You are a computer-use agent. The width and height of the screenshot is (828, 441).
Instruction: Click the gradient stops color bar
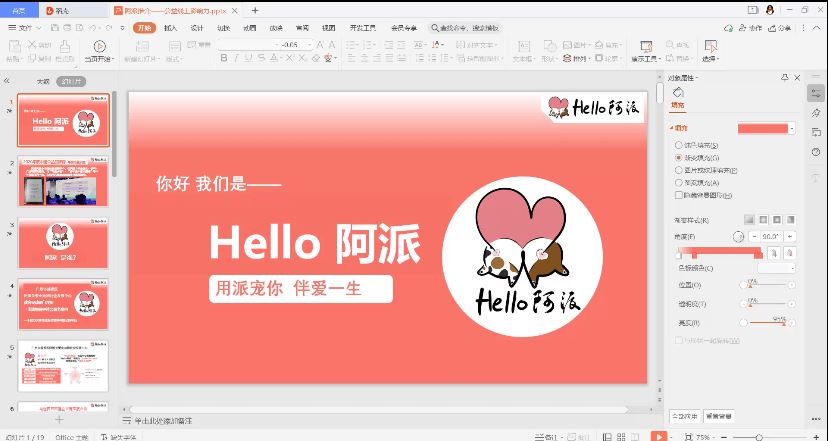pos(720,252)
